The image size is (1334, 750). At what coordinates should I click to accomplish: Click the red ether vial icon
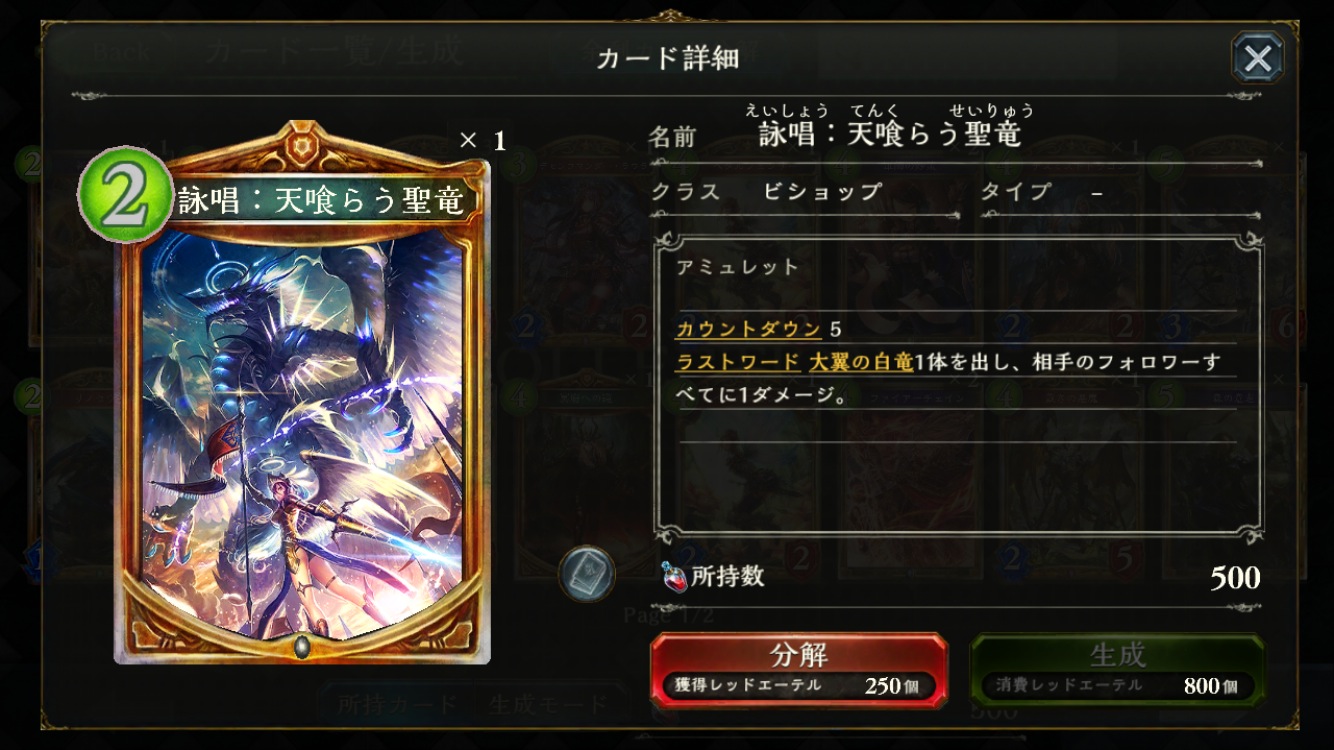[x=673, y=576]
